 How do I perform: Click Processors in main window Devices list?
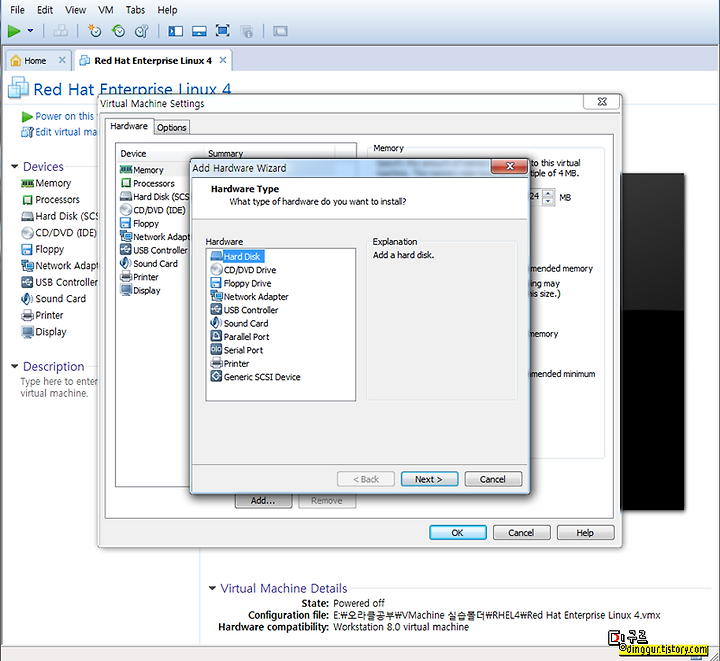[51, 200]
